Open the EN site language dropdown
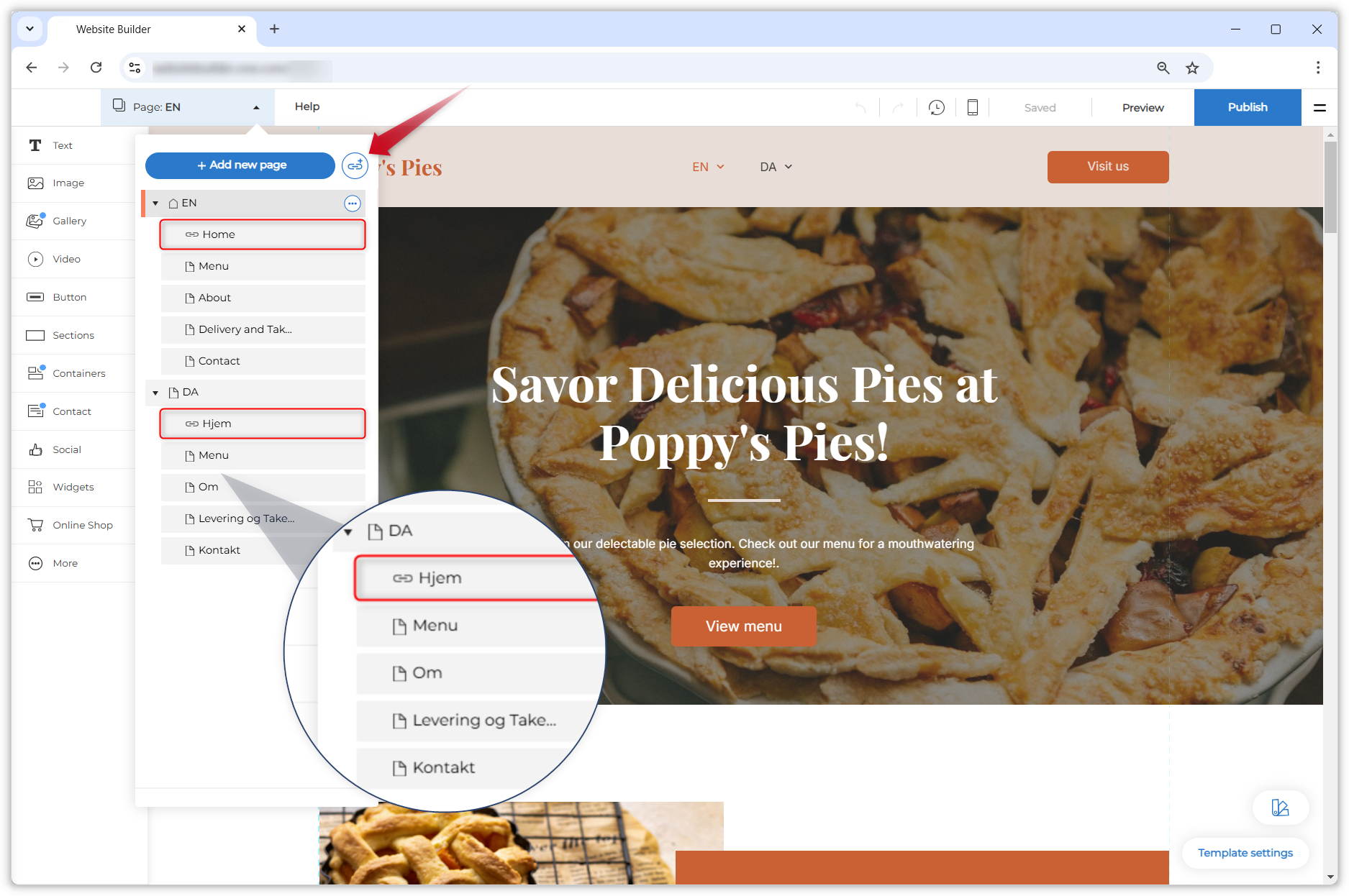Screen dimensions: 1349x896 (708, 166)
